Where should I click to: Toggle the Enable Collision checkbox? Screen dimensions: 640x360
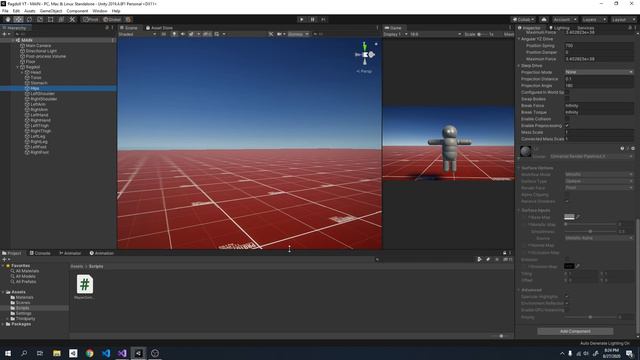567,119
